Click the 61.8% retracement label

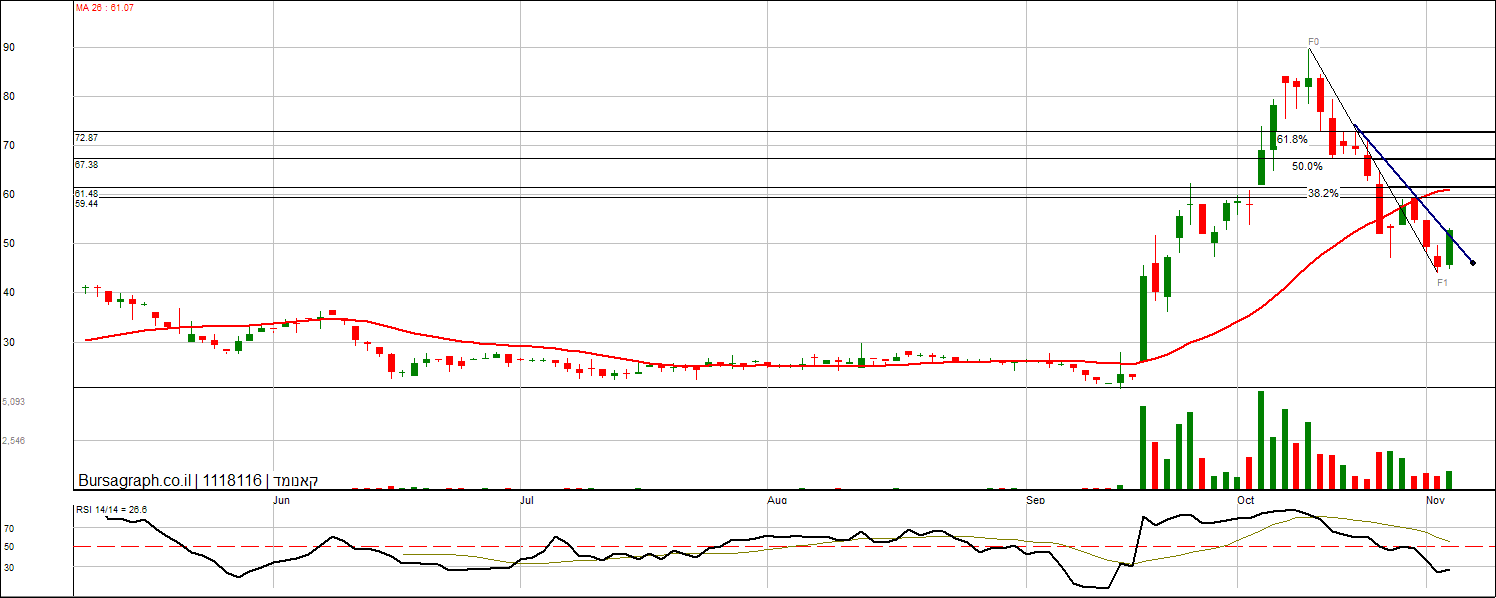1292,139
